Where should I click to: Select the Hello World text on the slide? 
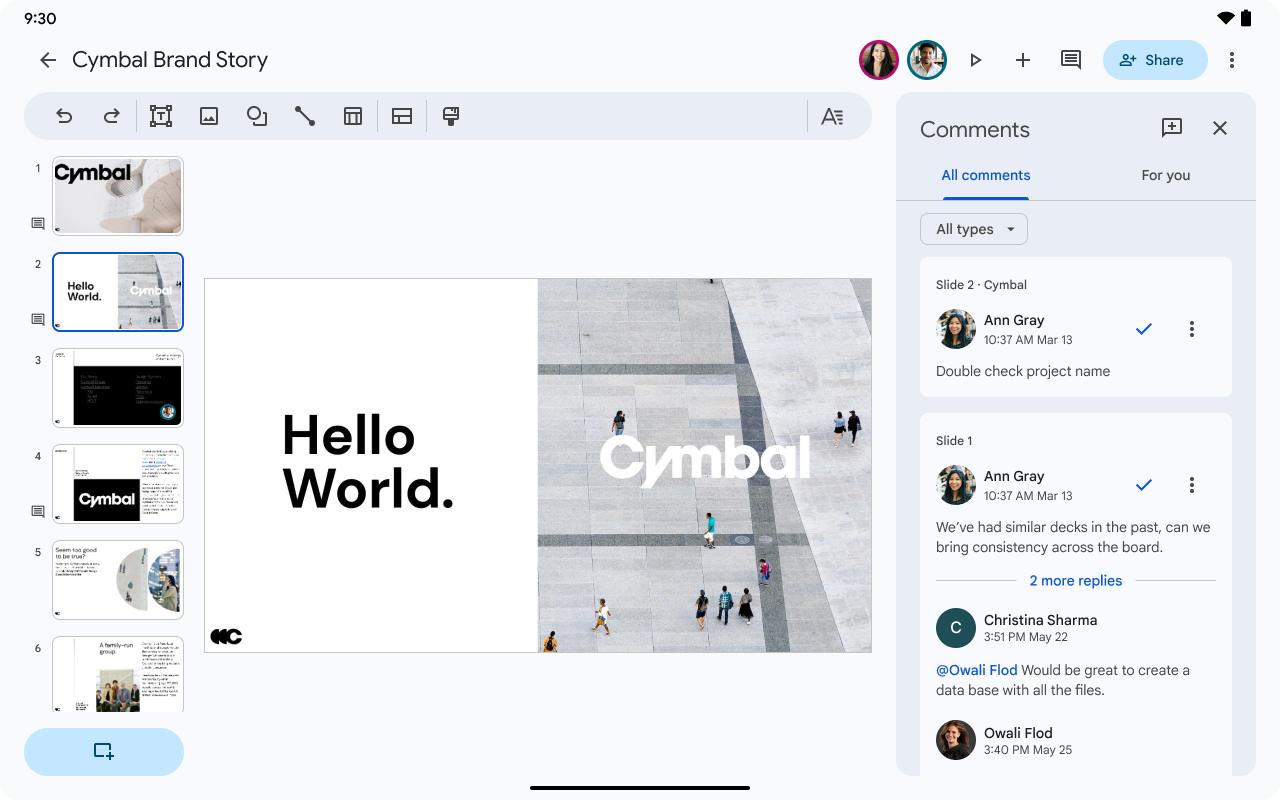368,463
